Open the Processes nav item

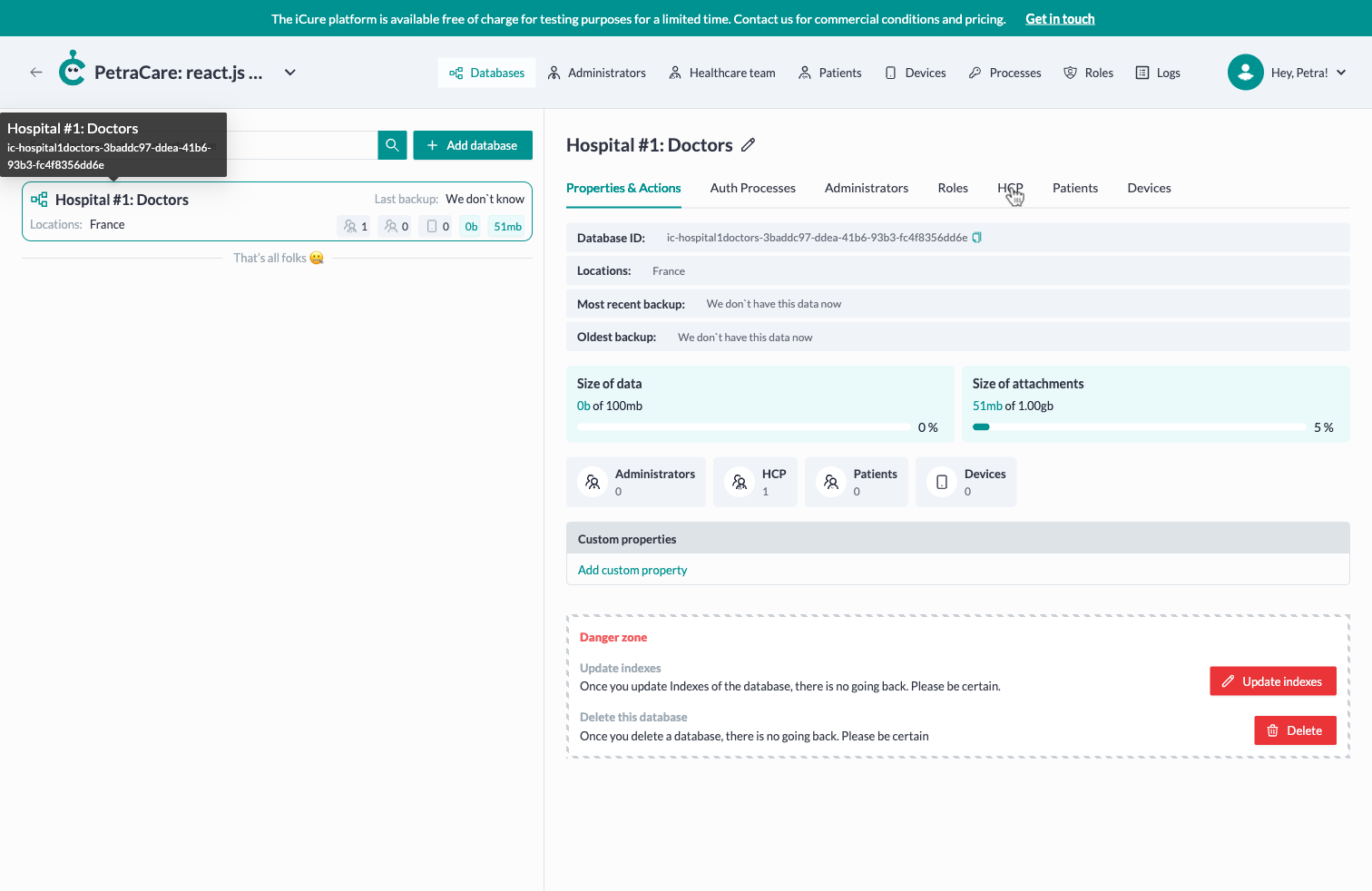(x=1004, y=73)
